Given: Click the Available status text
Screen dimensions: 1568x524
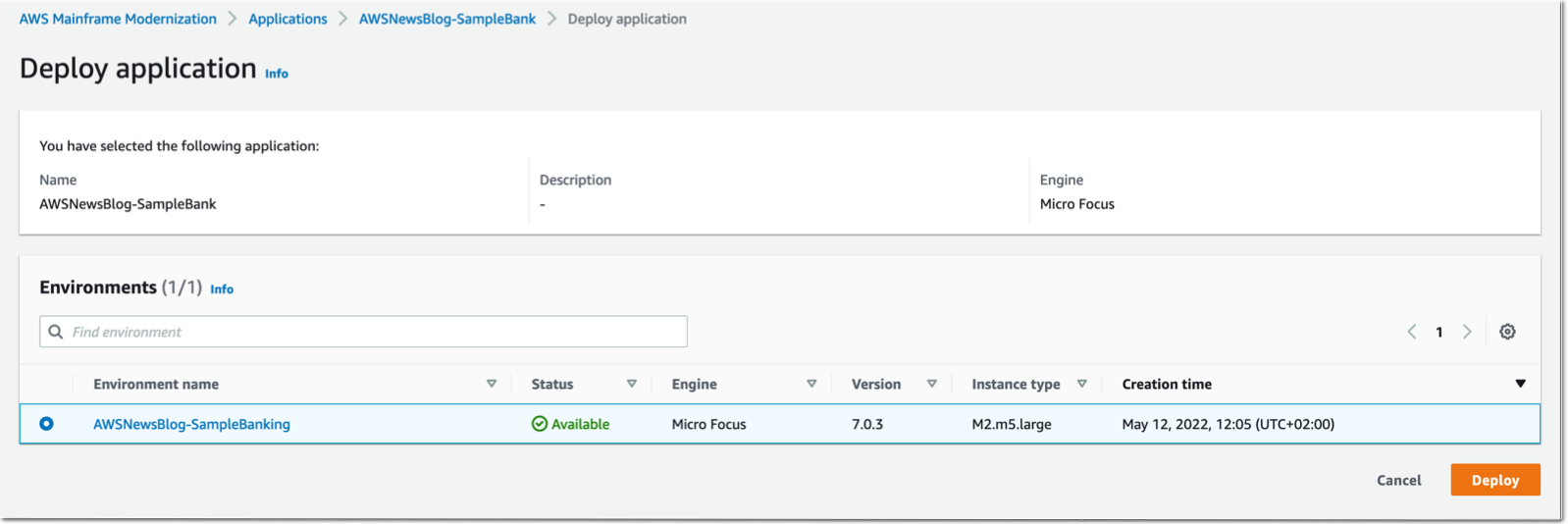Looking at the screenshot, I should coord(580,424).
